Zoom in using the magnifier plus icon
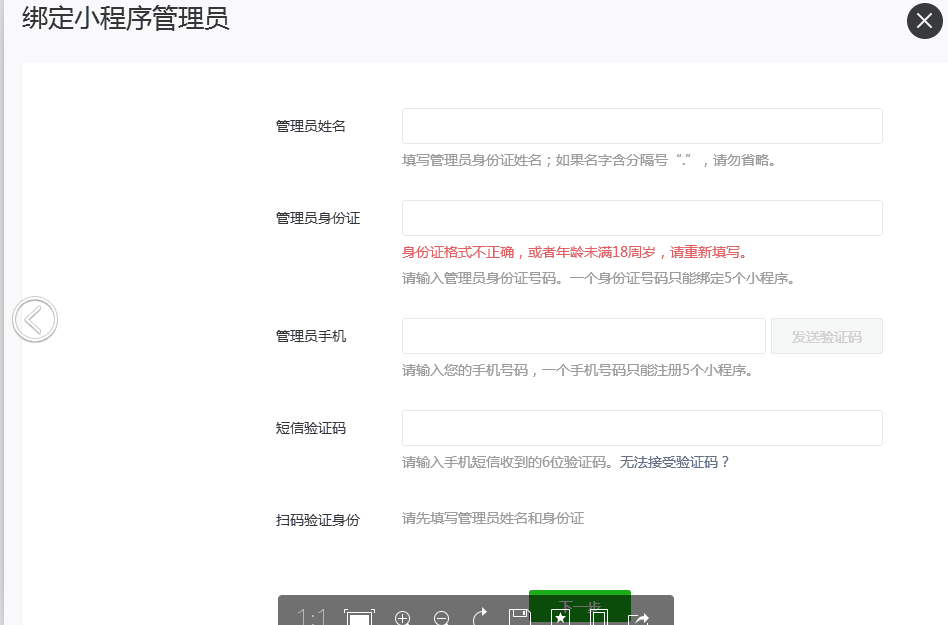Image resolution: width=948 pixels, height=625 pixels. pos(403,618)
